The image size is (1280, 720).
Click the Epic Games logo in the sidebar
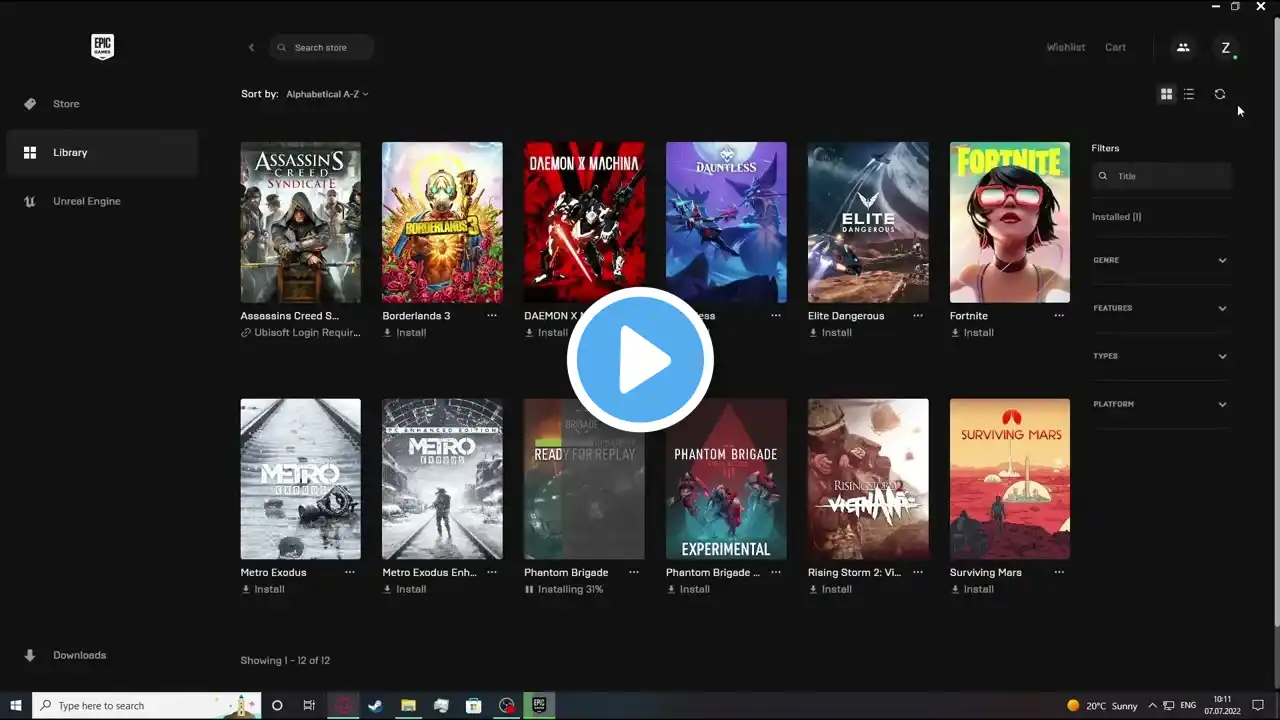[102, 47]
